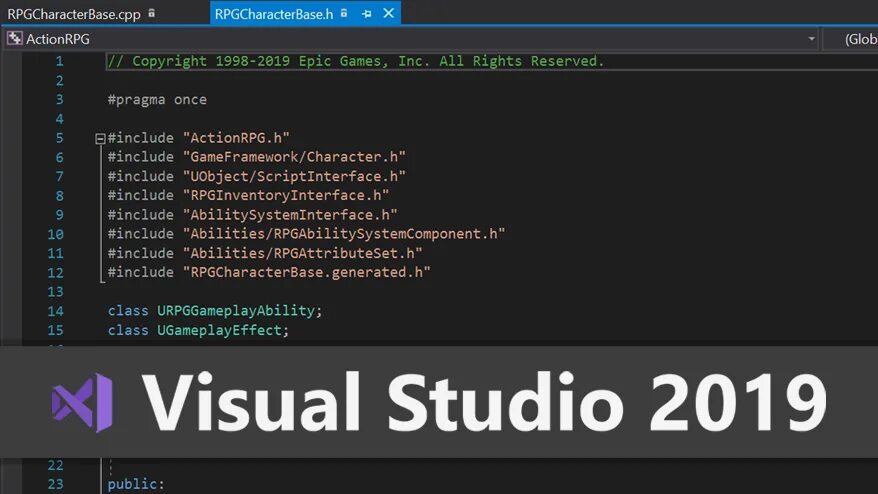
Task: Click line number 10 in the gutter
Action: [55, 234]
